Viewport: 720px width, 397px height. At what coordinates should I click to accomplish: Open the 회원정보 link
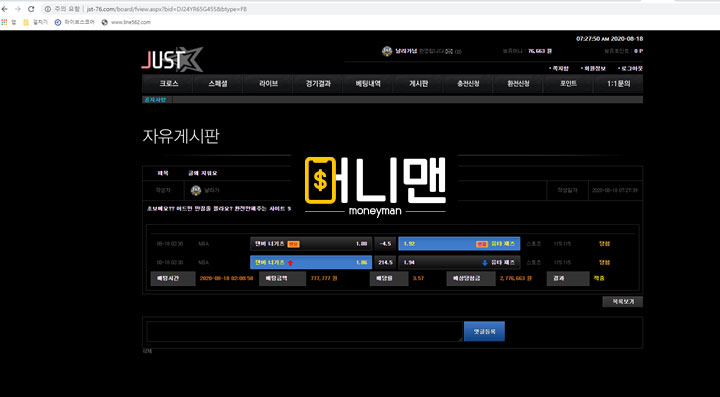(x=593, y=68)
